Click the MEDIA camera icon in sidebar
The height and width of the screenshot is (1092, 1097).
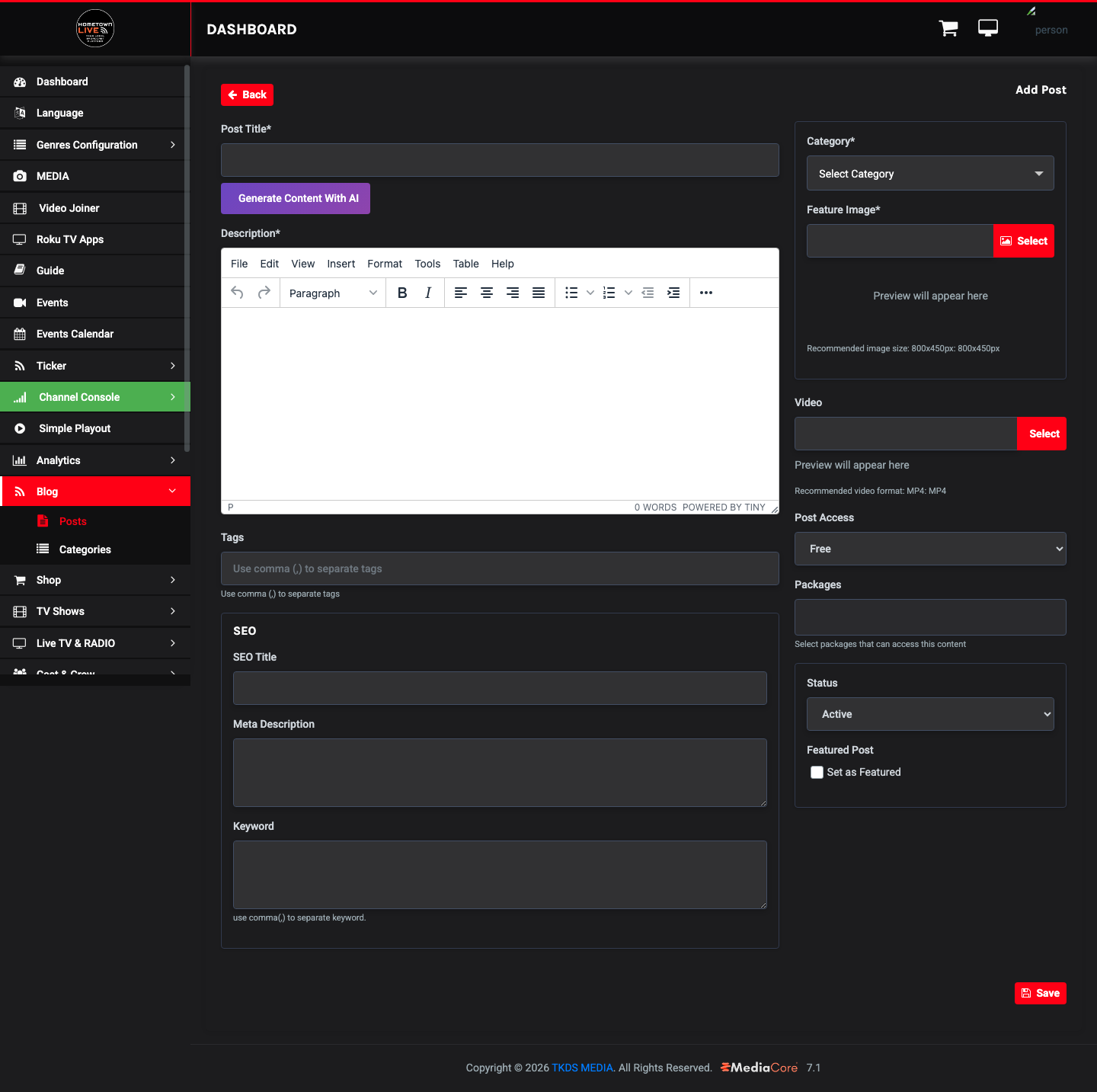point(20,176)
